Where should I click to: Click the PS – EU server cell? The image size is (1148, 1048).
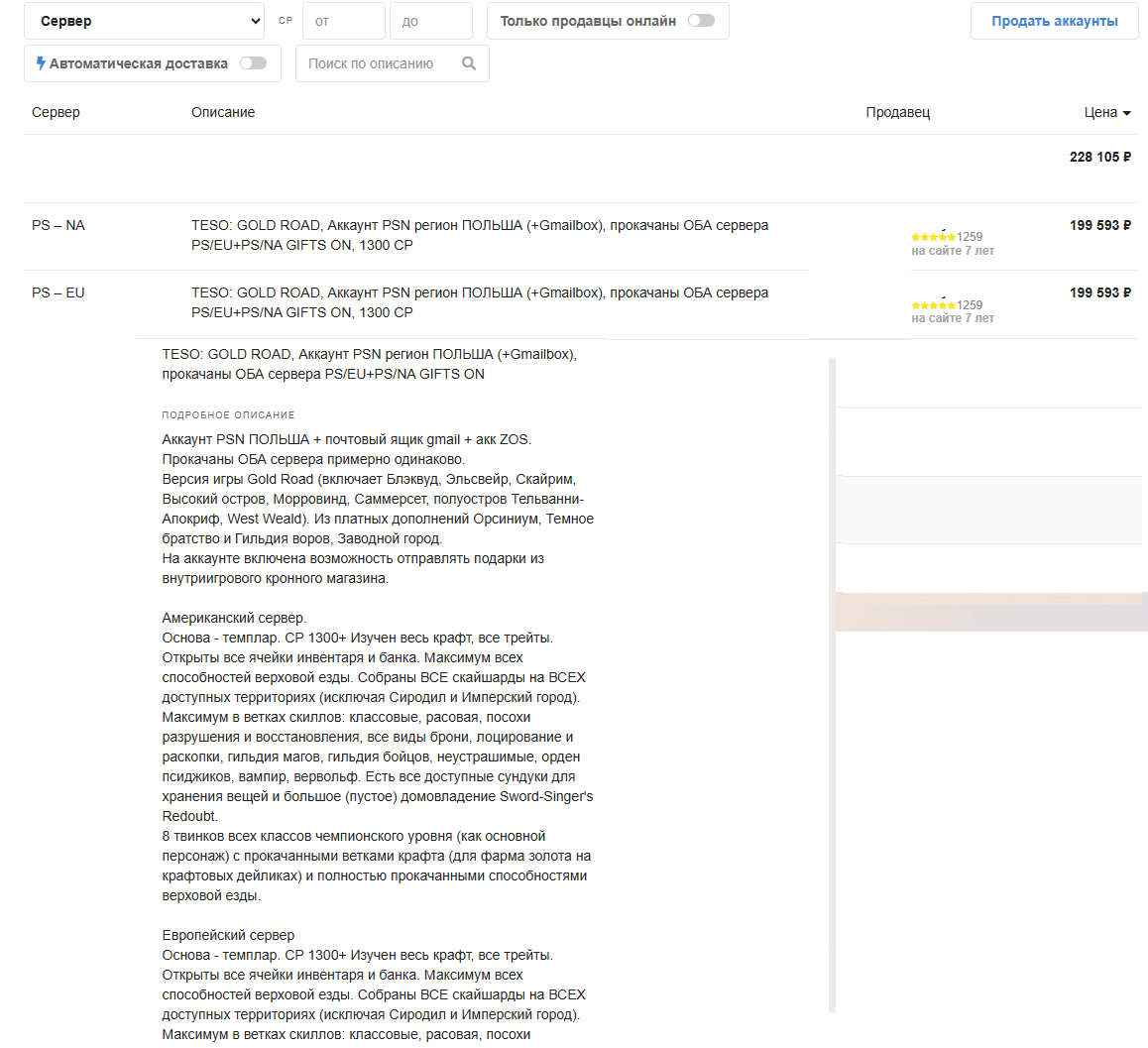[x=57, y=292]
